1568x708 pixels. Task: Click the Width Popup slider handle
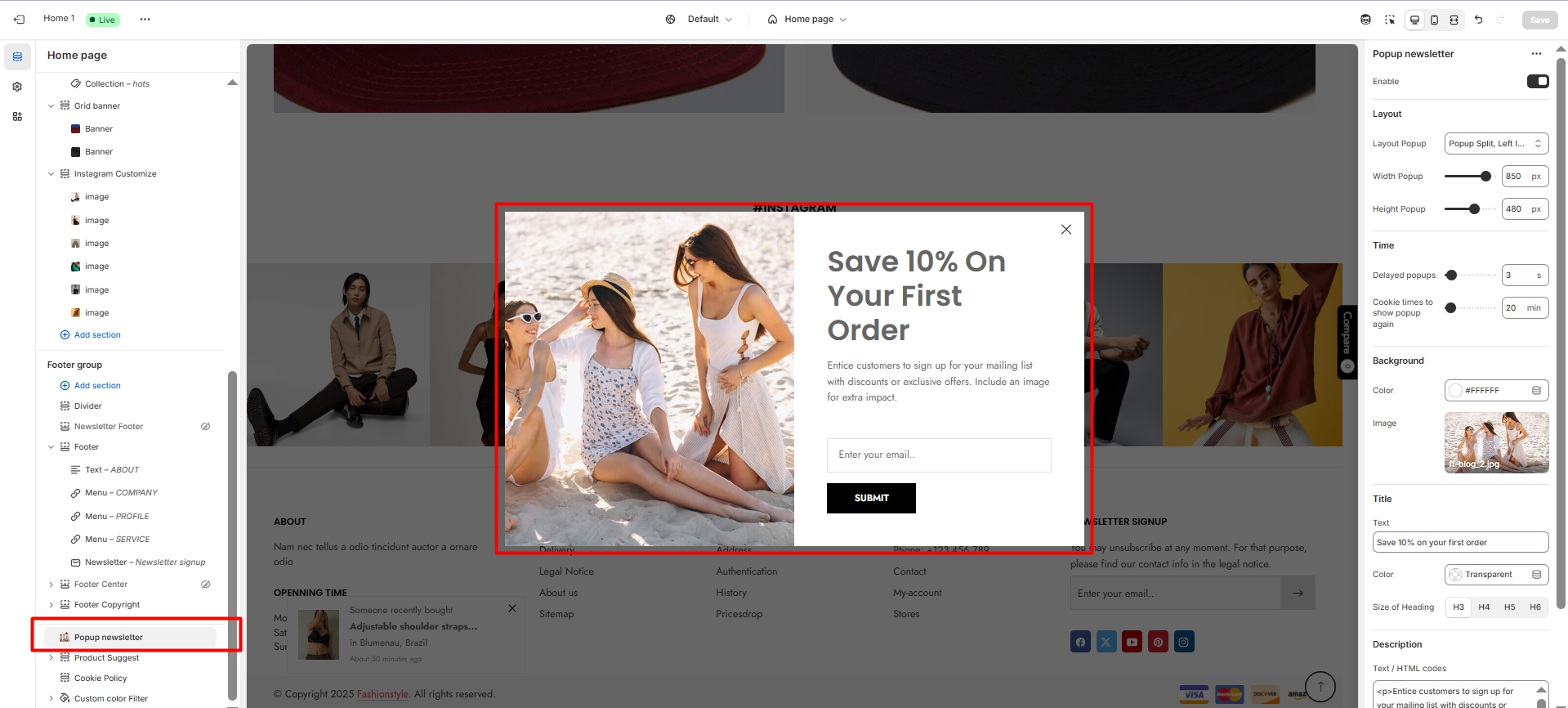(x=1485, y=177)
